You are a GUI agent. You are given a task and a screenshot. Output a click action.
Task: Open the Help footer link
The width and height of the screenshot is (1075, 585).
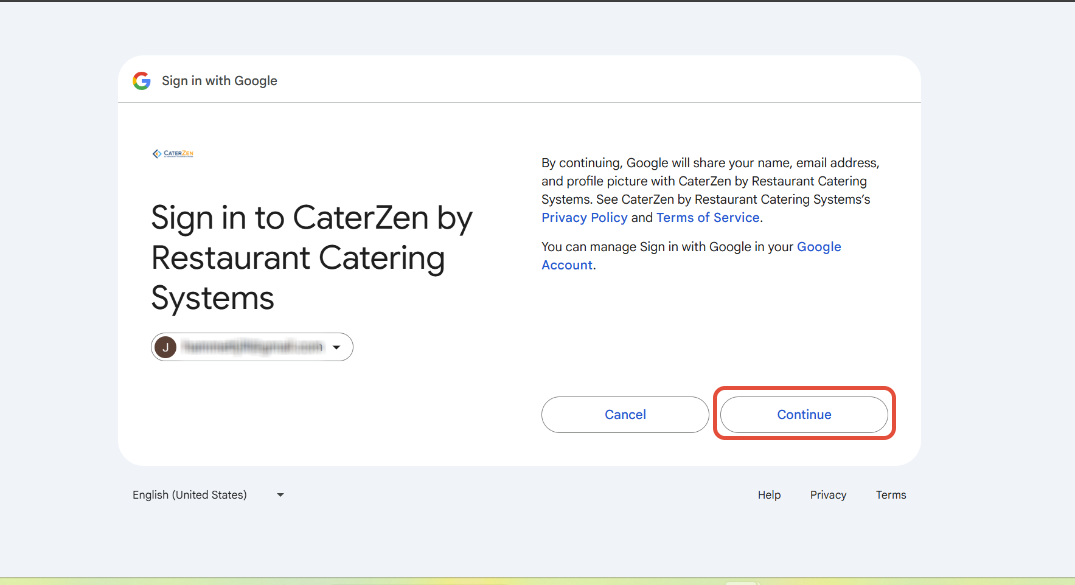(x=769, y=495)
